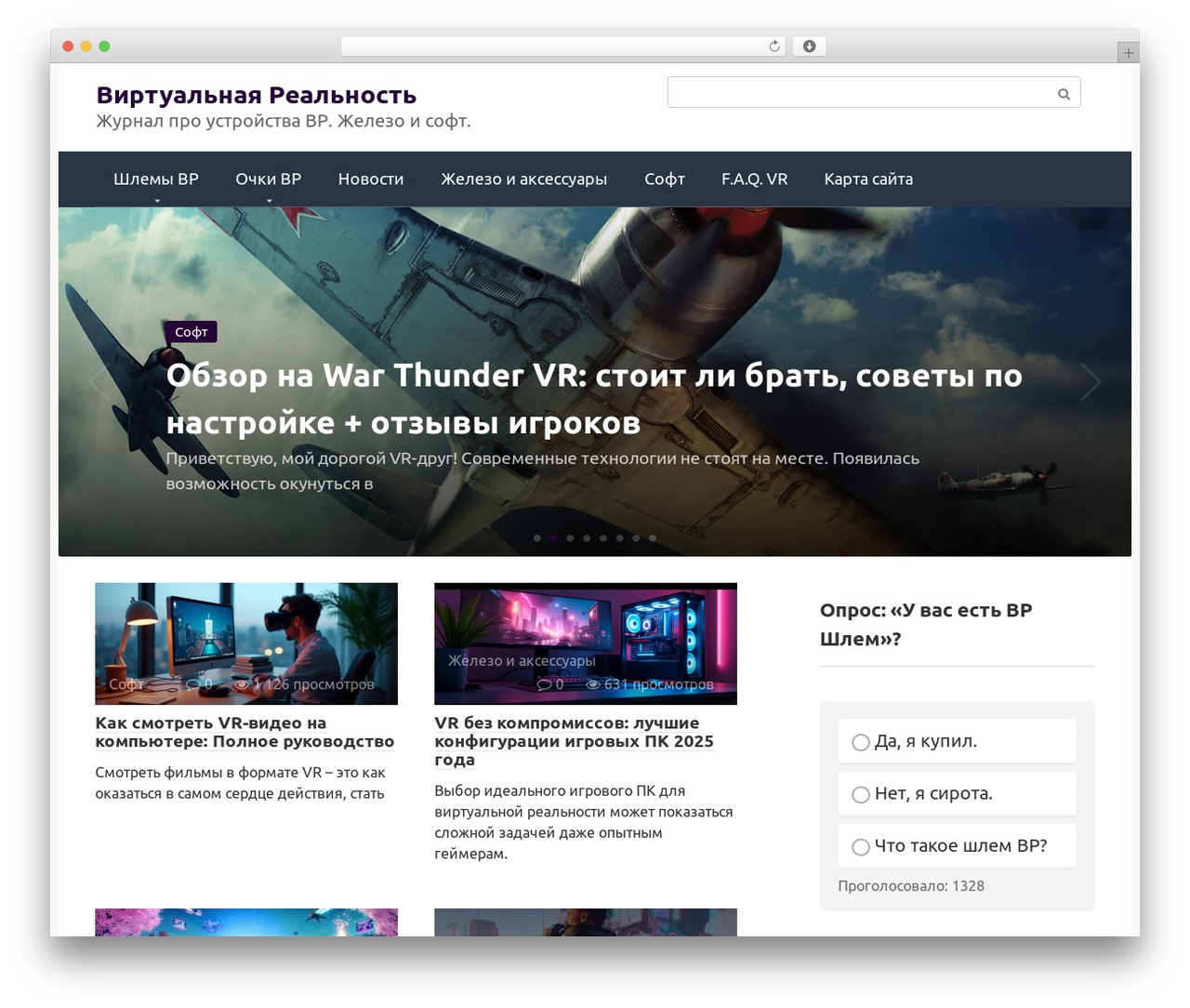Click comment icon on VR-видео article card
1190x1008 pixels.
coord(192,684)
